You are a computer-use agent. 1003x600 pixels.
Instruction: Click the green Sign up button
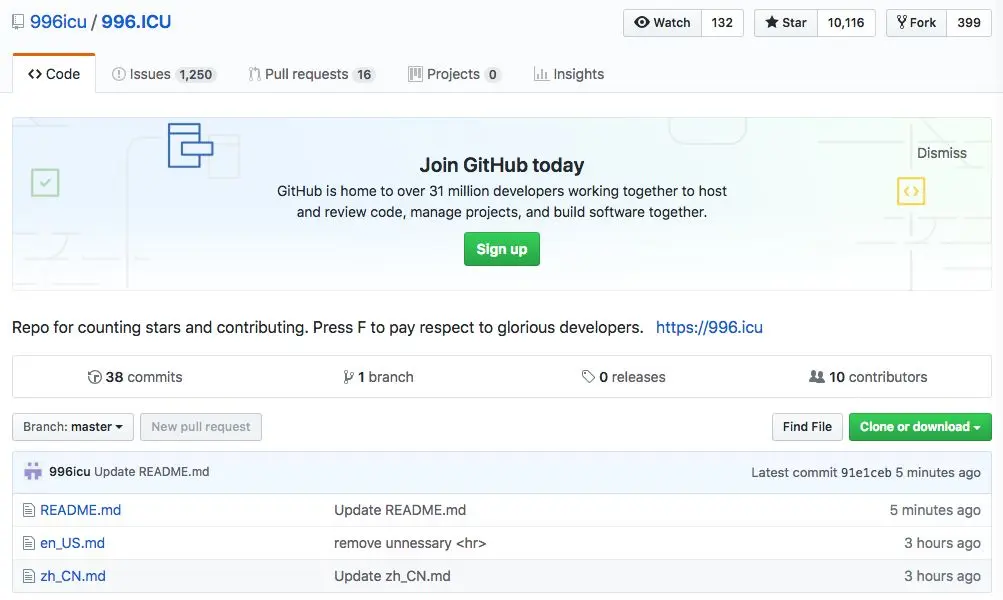click(502, 249)
